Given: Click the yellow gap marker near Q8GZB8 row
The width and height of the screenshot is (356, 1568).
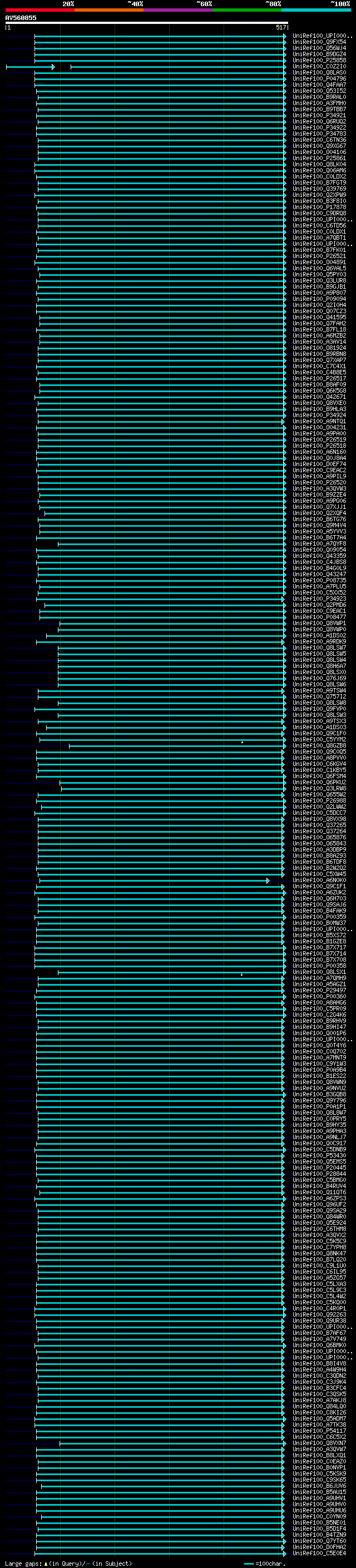Looking at the screenshot, I should coord(242,742).
